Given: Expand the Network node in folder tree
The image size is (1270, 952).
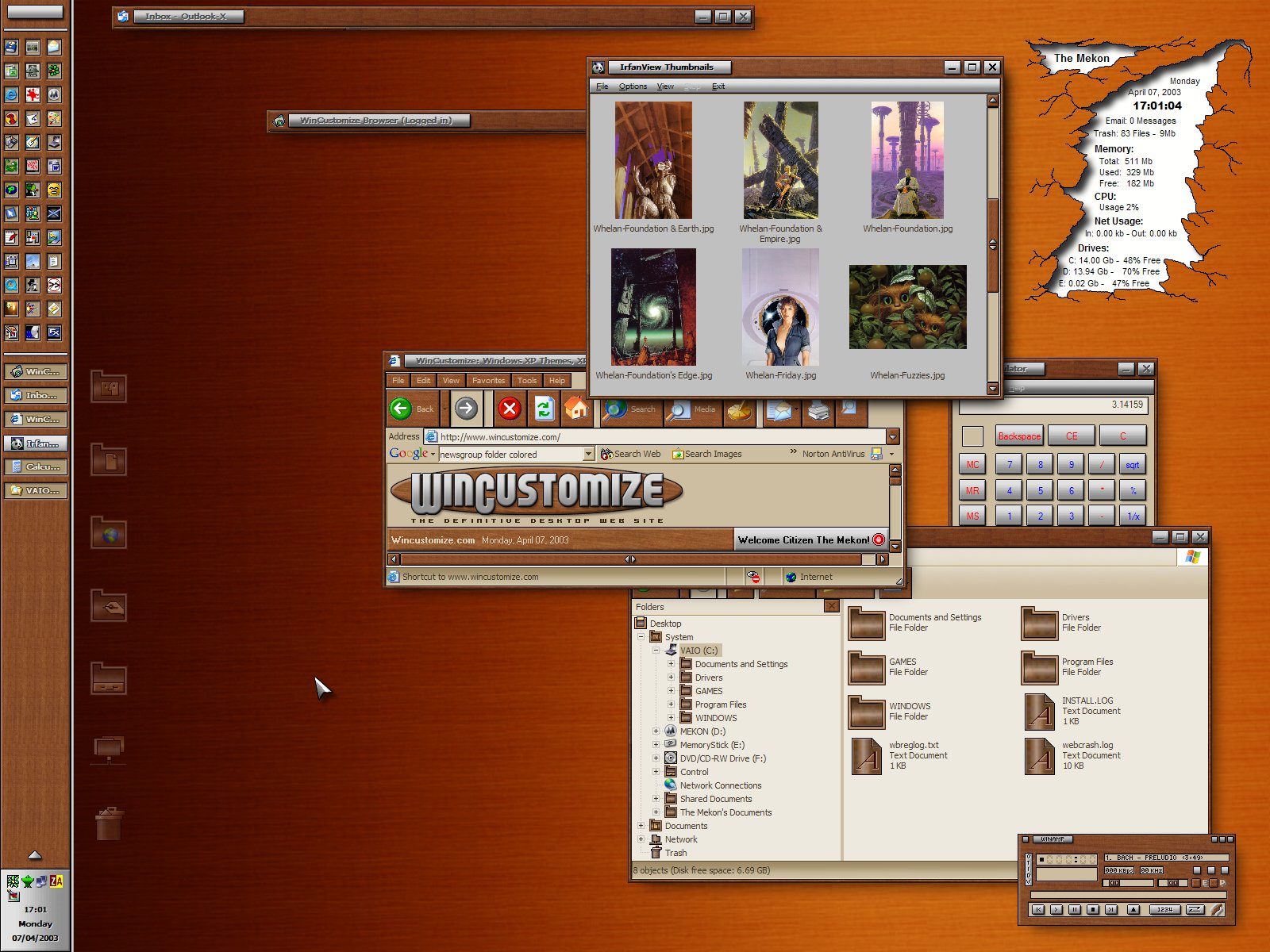Looking at the screenshot, I should tap(641, 839).
